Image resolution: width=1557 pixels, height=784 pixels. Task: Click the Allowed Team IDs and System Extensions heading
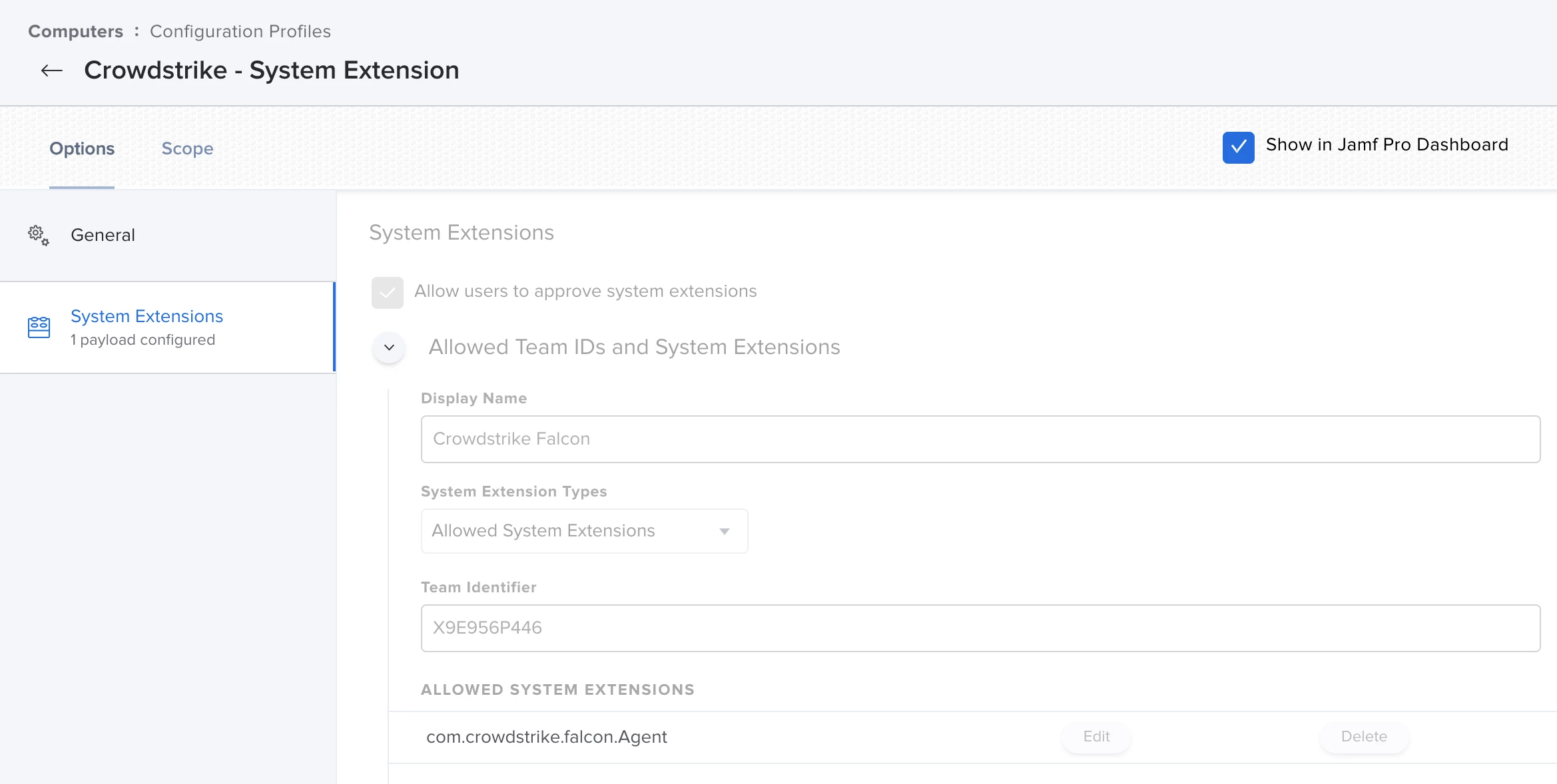[634, 347]
